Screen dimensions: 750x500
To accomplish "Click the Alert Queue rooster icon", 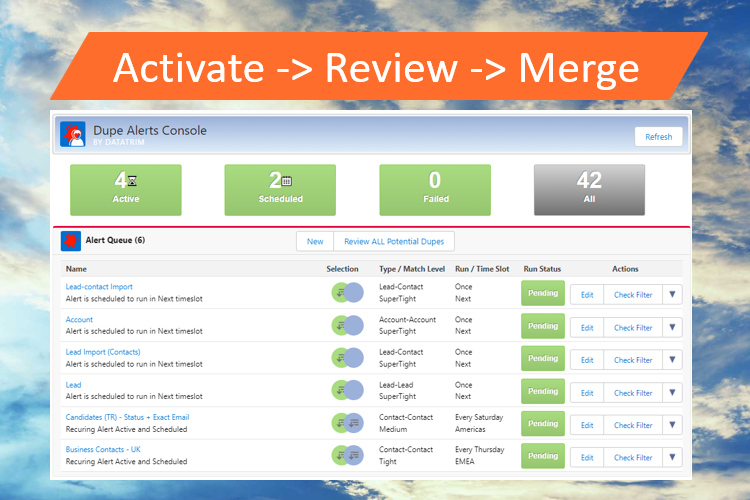I will [x=71, y=241].
